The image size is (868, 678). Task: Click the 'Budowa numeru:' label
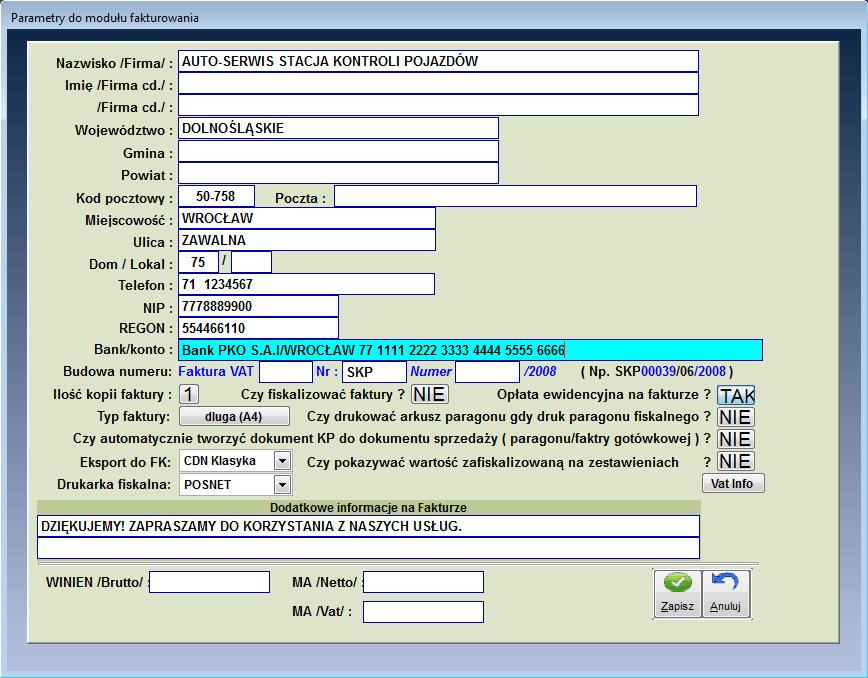tap(117, 371)
